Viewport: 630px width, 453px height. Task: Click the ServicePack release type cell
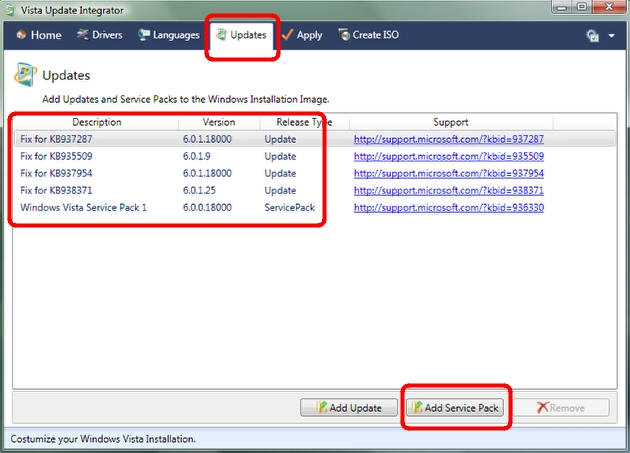290,208
